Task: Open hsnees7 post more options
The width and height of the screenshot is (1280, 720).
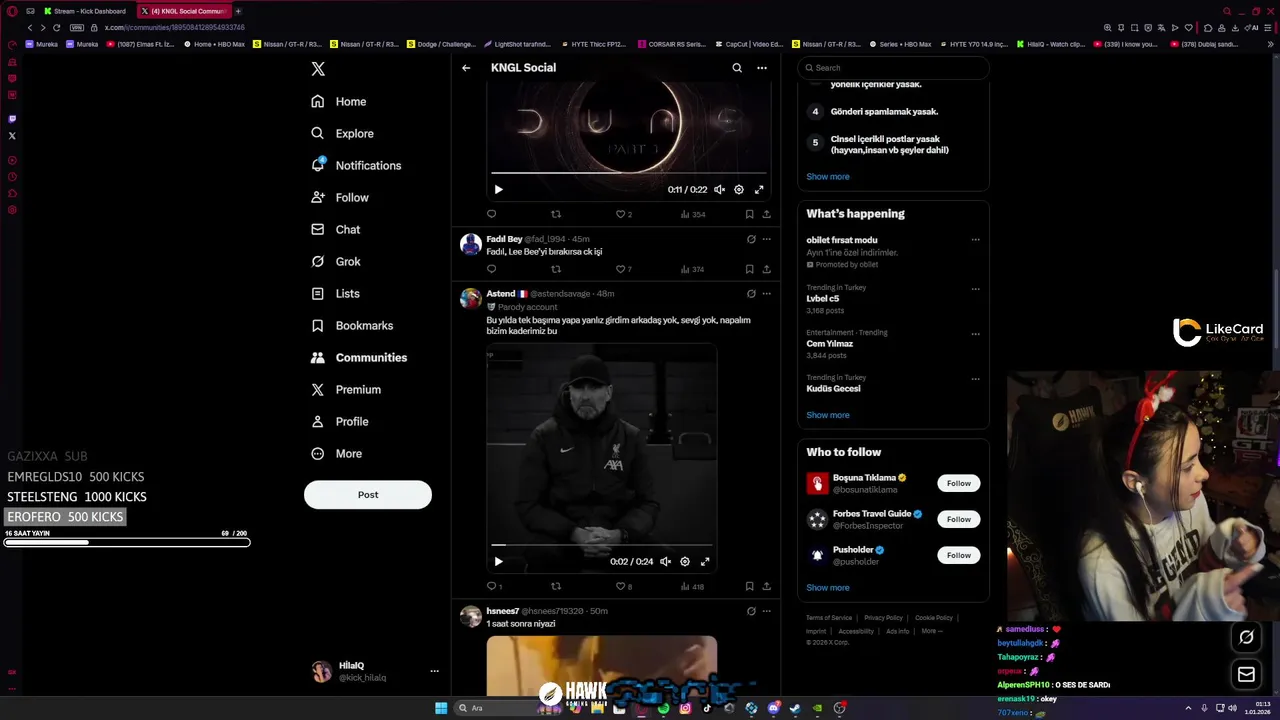Action: coord(767,611)
